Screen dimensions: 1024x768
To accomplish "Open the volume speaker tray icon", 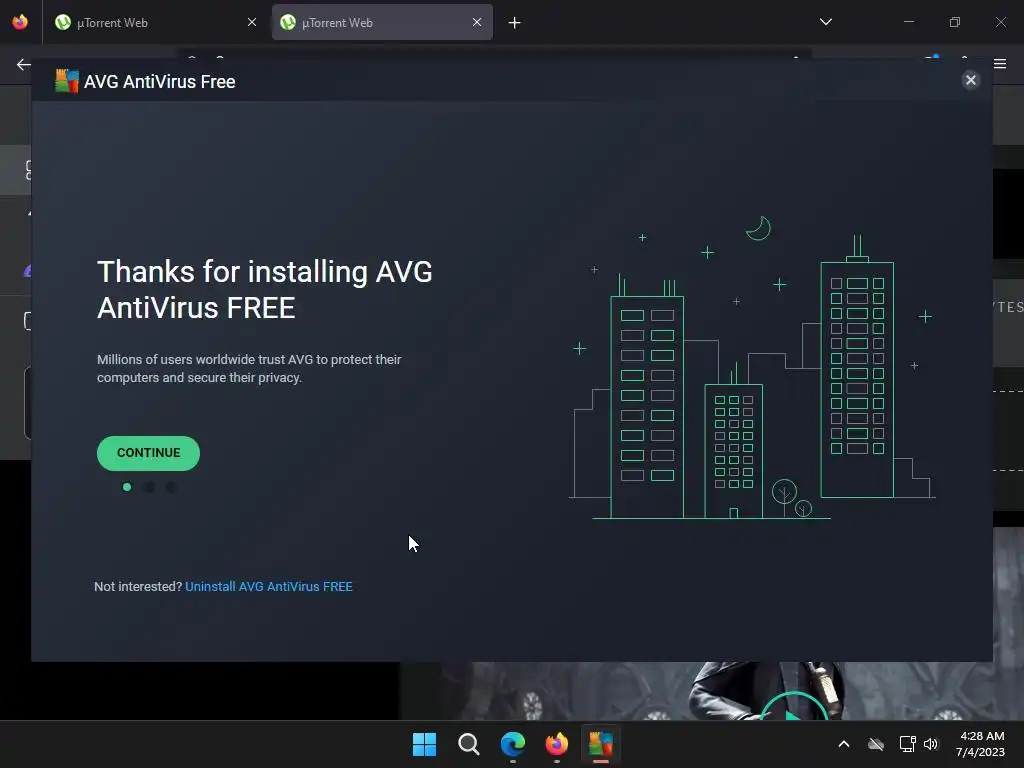I will tap(931, 744).
